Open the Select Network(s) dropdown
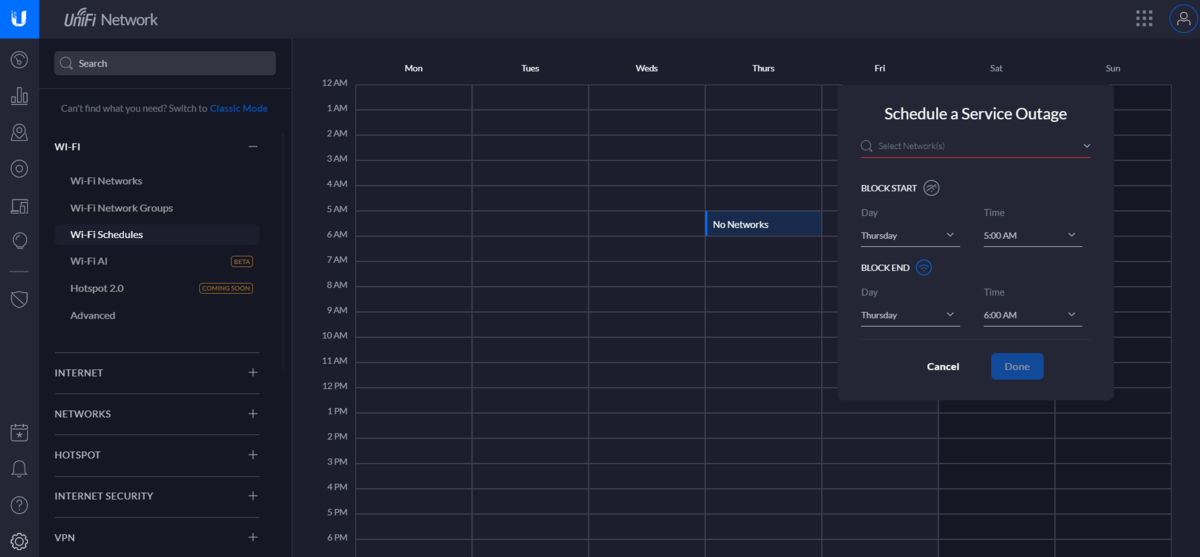 [x=976, y=146]
